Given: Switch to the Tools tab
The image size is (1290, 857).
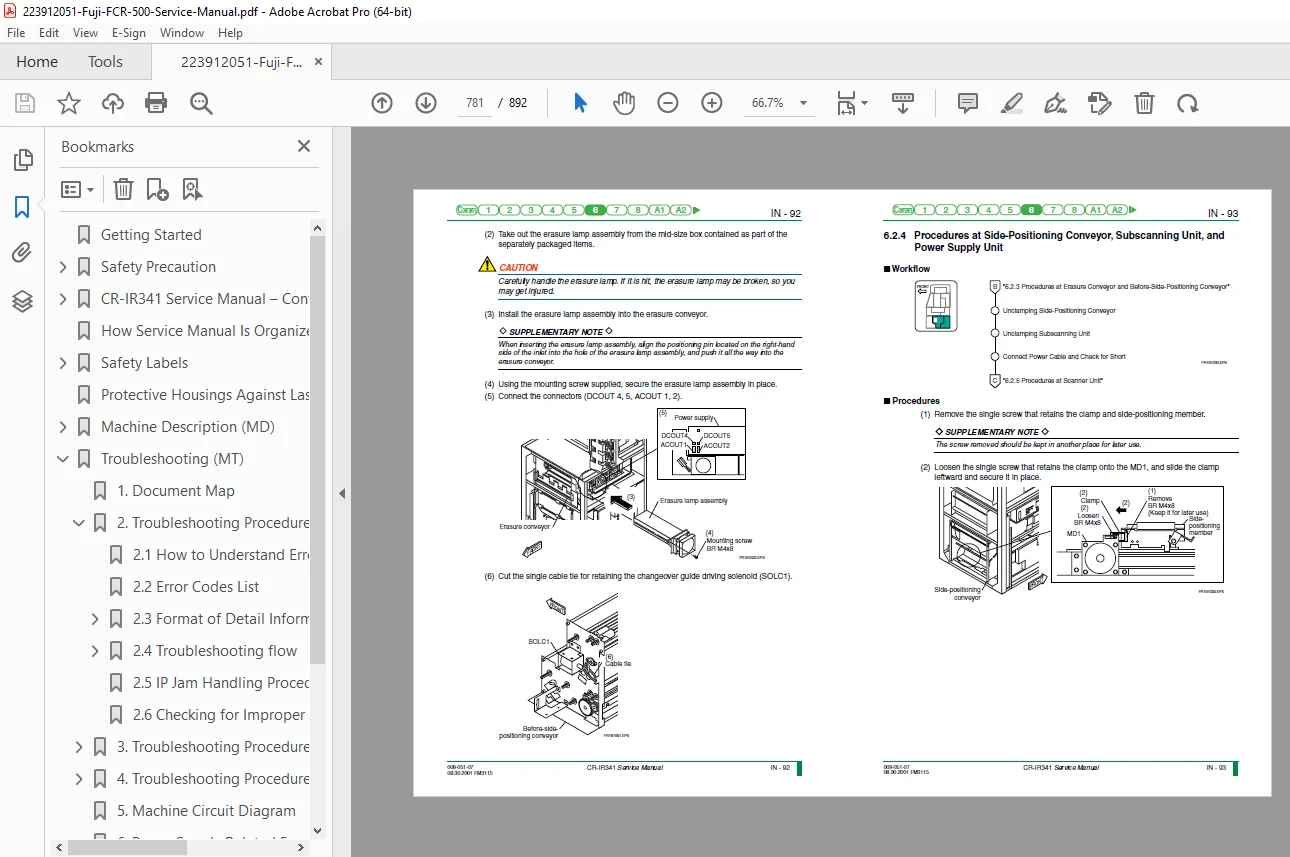Looking at the screenshot, I should point(105,62).
